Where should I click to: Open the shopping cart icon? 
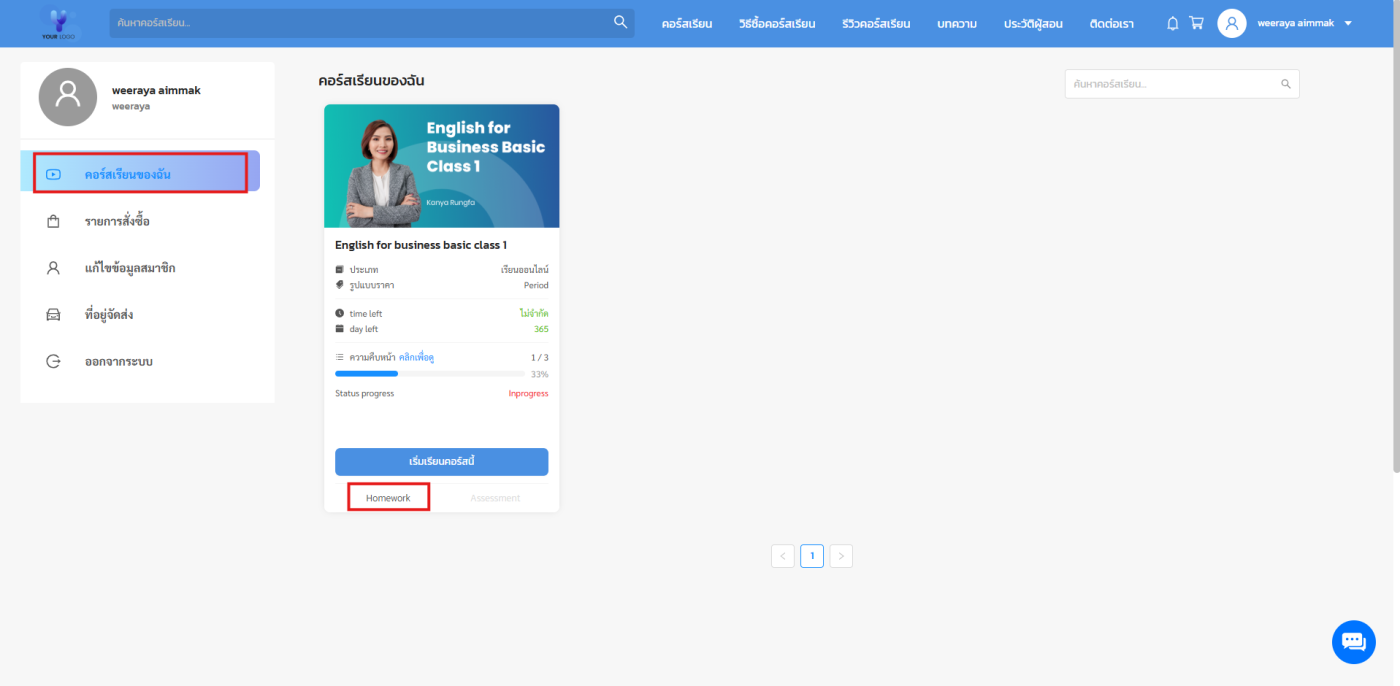click(1196, 23)
